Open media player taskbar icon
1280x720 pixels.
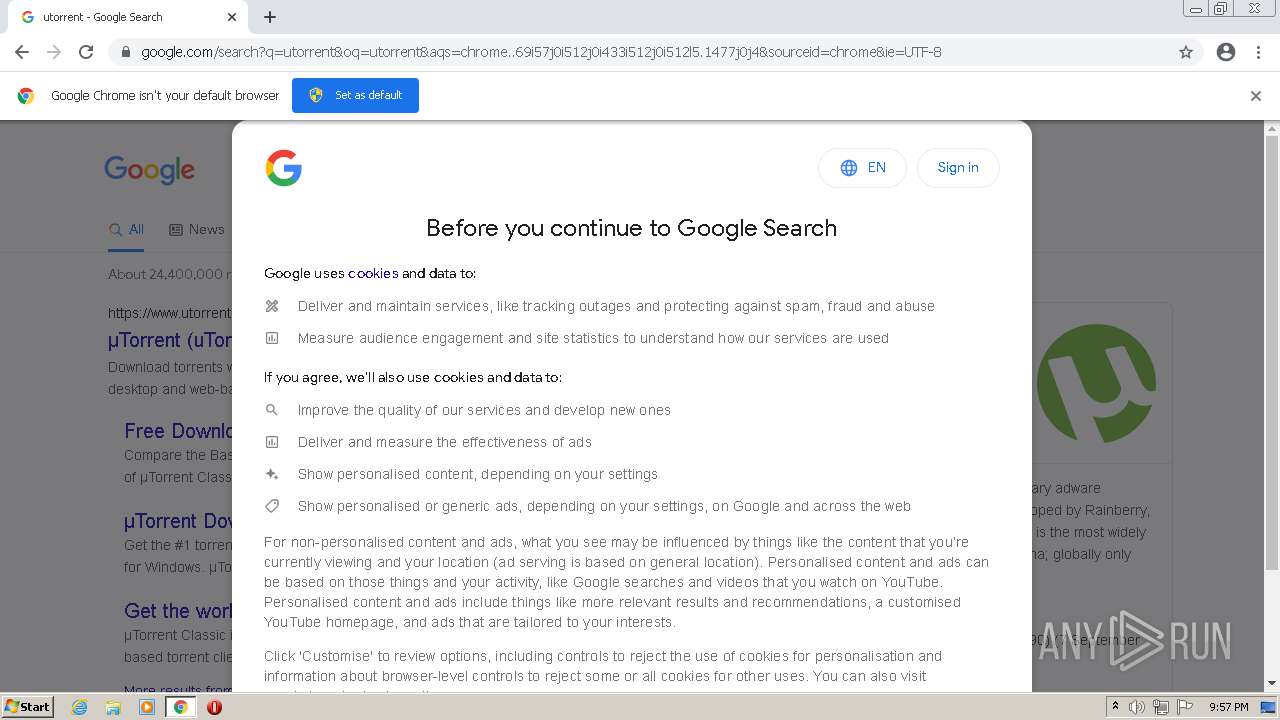(147, 707)
